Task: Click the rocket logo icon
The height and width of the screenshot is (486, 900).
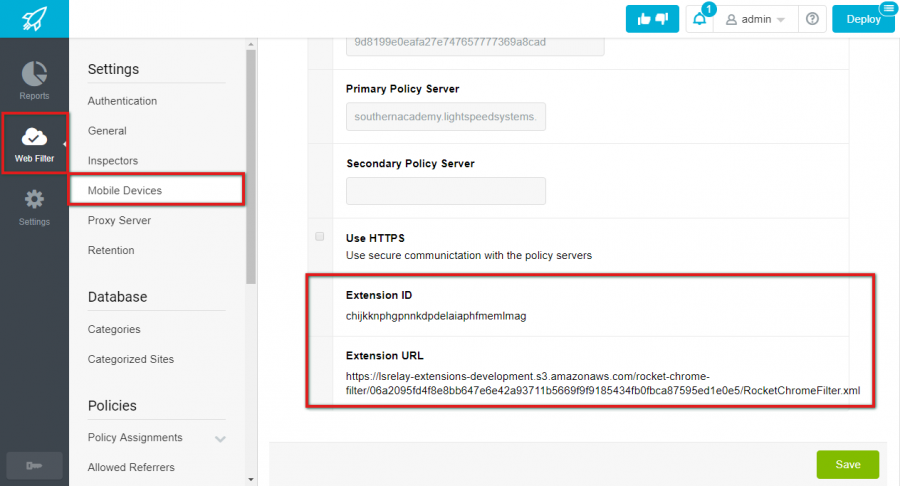Action: [x=34, y=19]
